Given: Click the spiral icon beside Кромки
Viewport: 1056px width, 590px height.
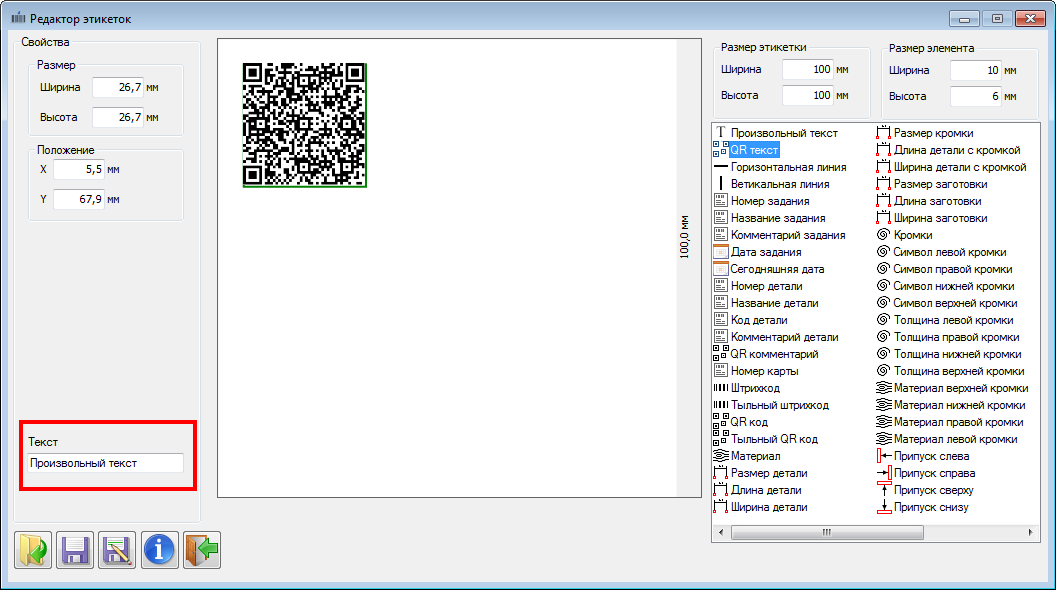Looking at the screenshot, I should pos(884,234).
